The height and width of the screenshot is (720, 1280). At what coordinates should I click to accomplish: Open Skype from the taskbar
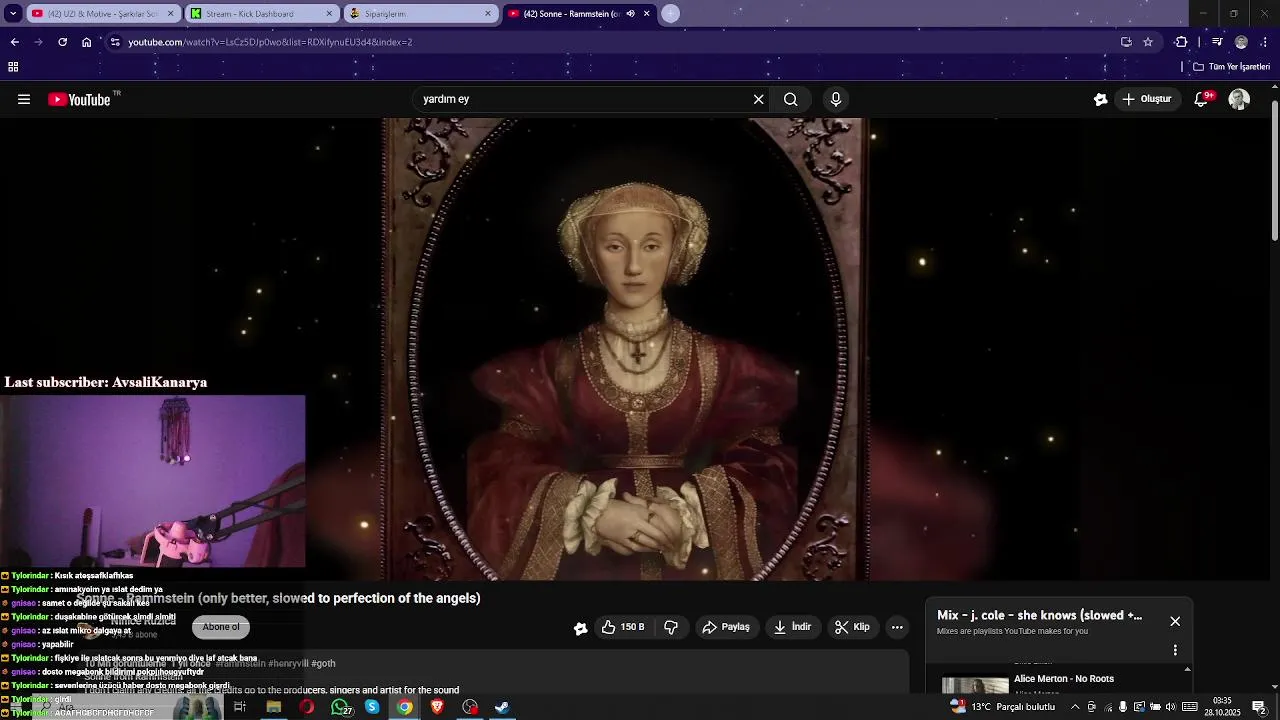[372, 707]
